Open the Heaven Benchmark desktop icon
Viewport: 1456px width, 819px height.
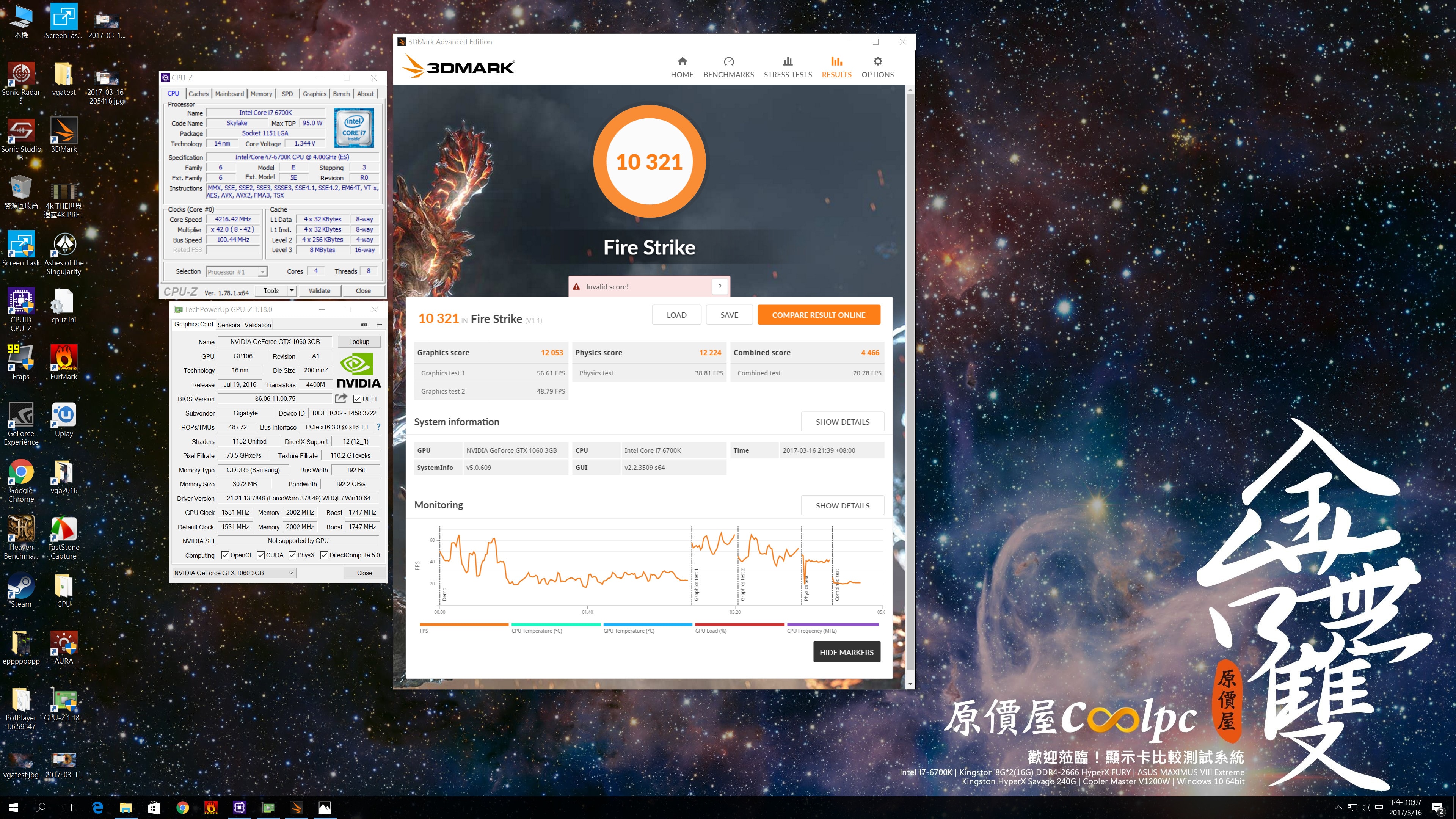[21, 537]
